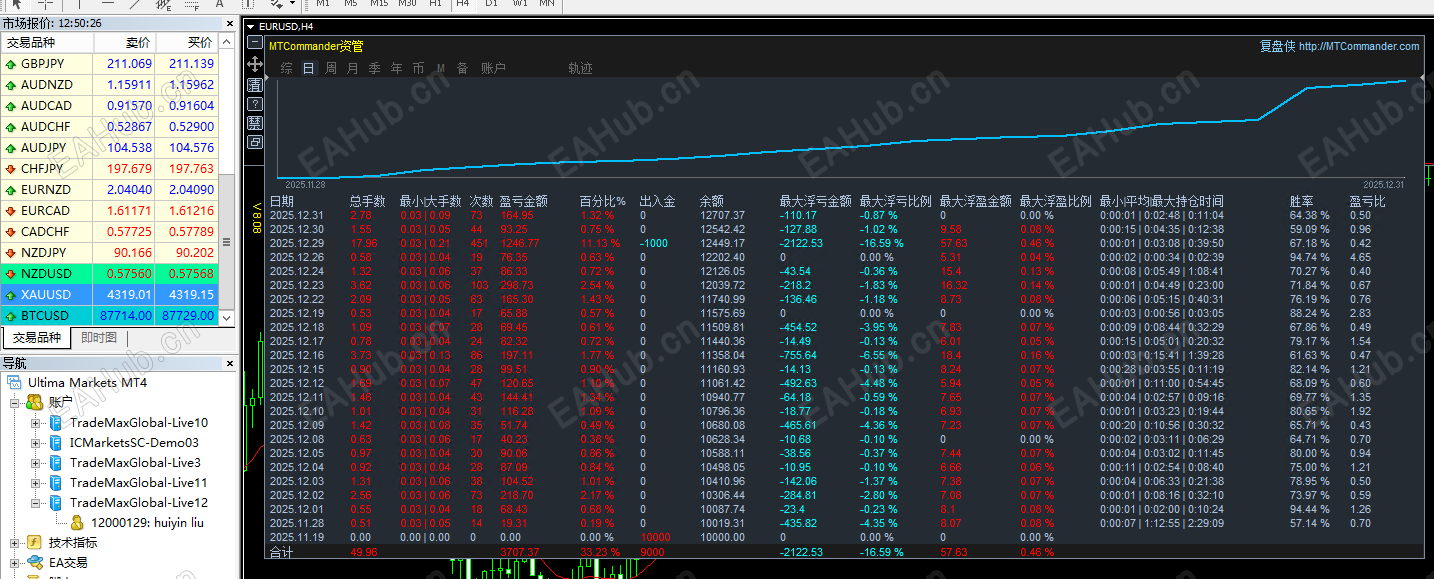The height and width of the screenshot is (579, 1434).
Task: Select the 日 daily tab
Action: pos(309,68)
